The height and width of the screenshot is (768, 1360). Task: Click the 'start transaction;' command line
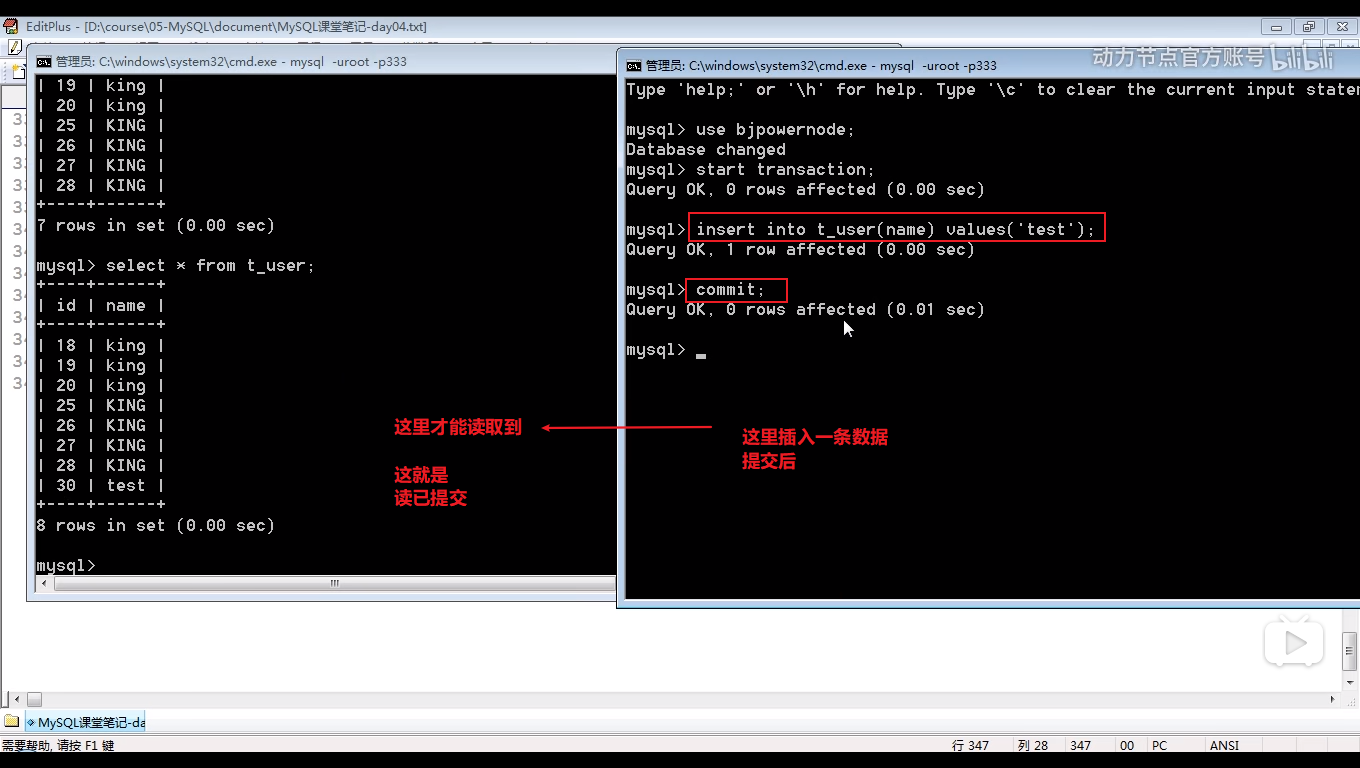(x=751, y=169)
